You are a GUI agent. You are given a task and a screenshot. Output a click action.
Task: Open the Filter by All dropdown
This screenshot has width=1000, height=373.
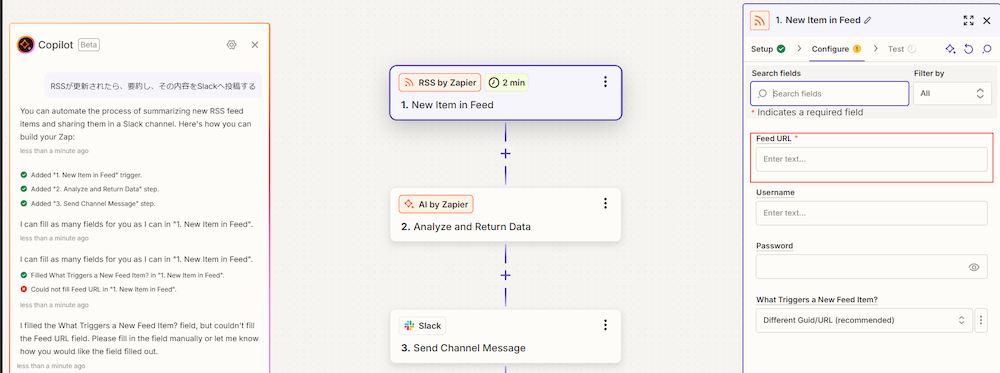pyautogui.click(x=952, y=93)
